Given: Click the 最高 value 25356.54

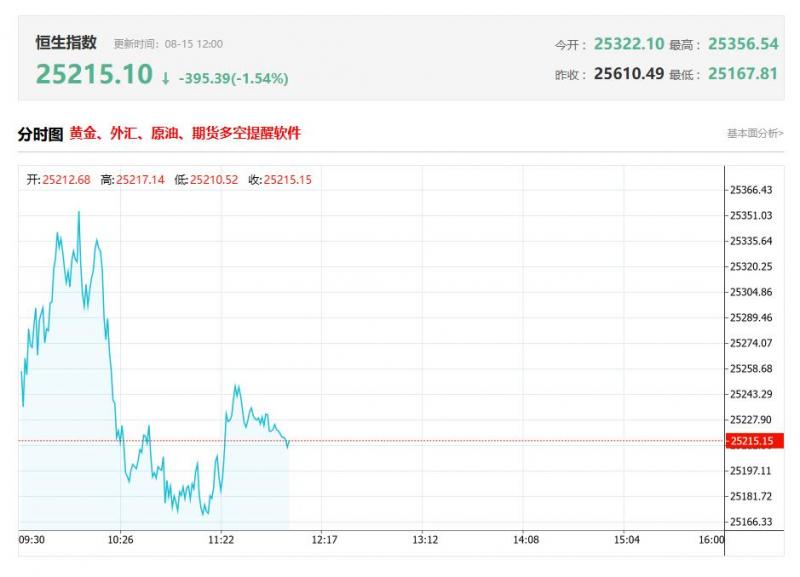Looking at the screenshot, I should tap(743, 44).
